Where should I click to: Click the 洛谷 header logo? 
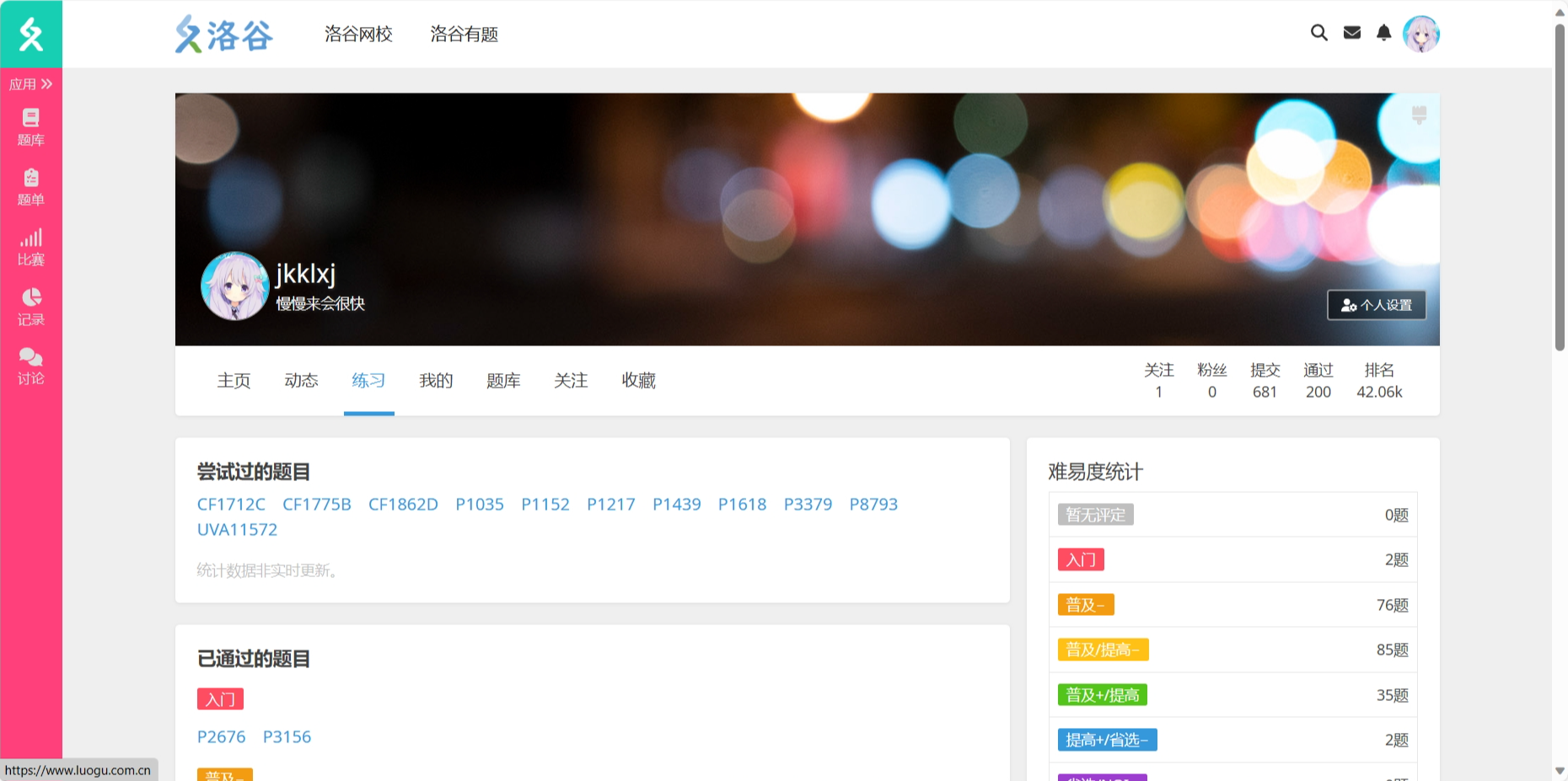pyautogui.click(x=224, y=35)
